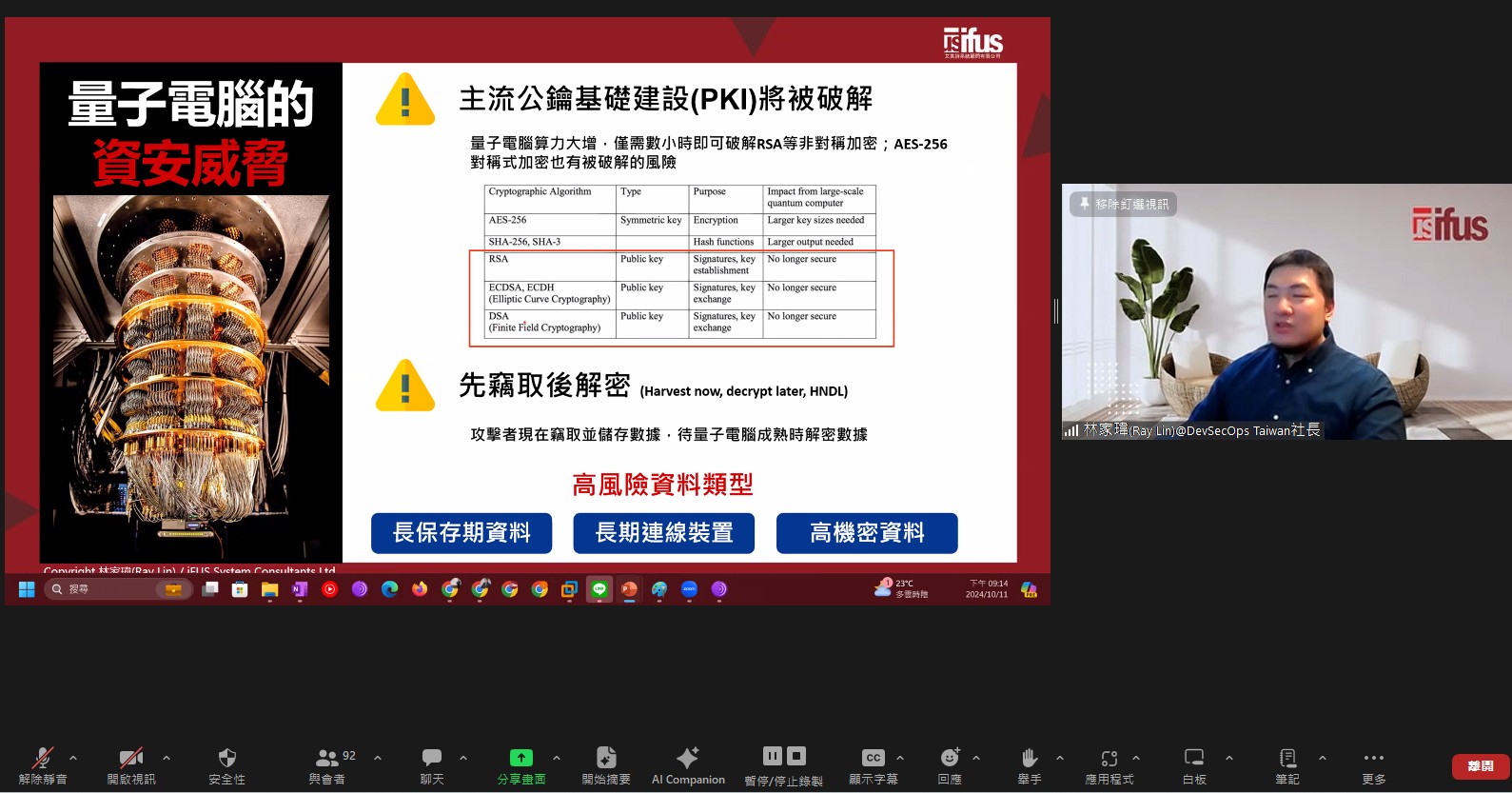The width and height of the screenshot is (1512, 793).
Task: Expand video options arrow next to camera
Action: click(167, 759)
